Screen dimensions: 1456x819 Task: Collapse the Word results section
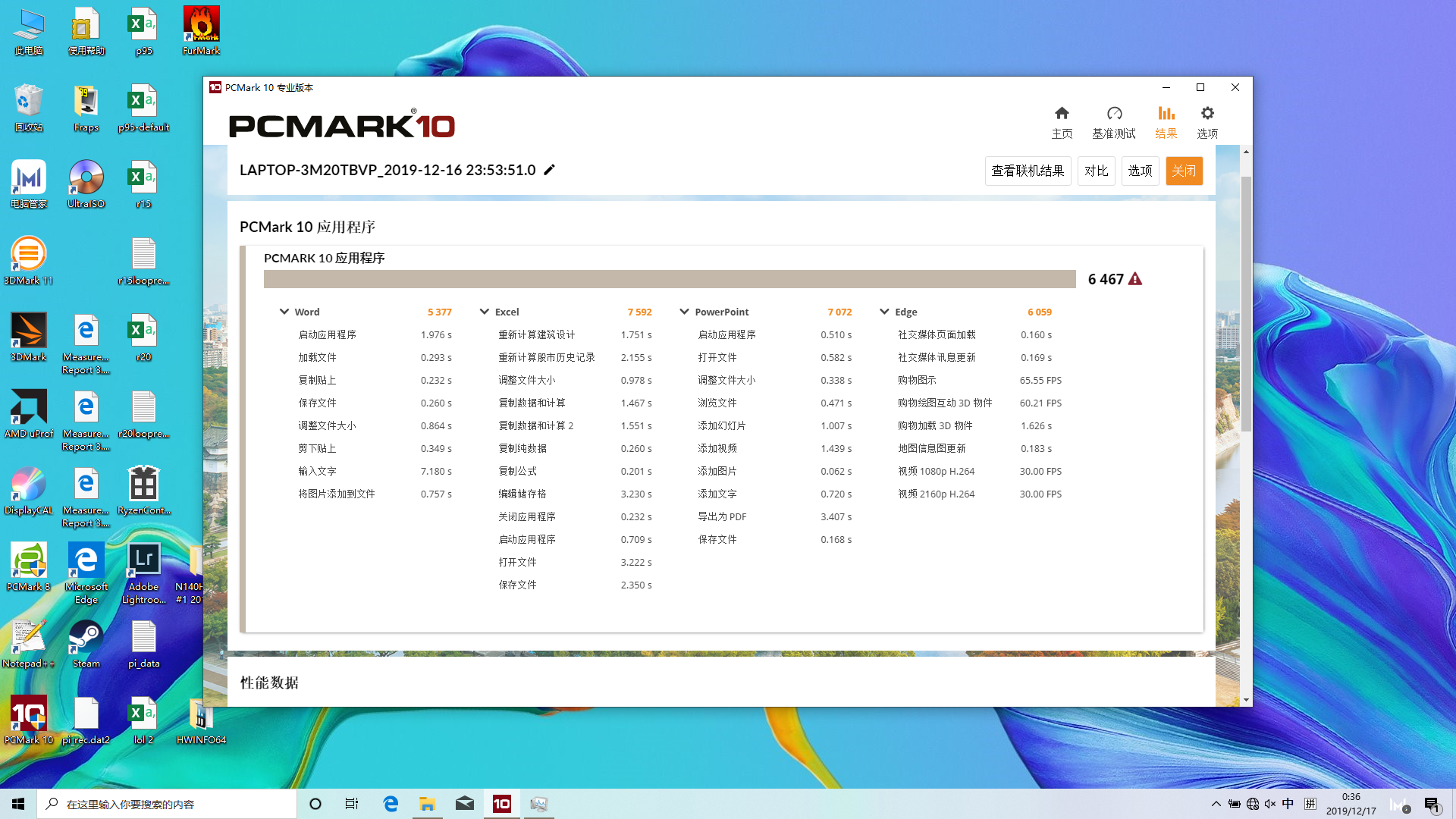284,312
